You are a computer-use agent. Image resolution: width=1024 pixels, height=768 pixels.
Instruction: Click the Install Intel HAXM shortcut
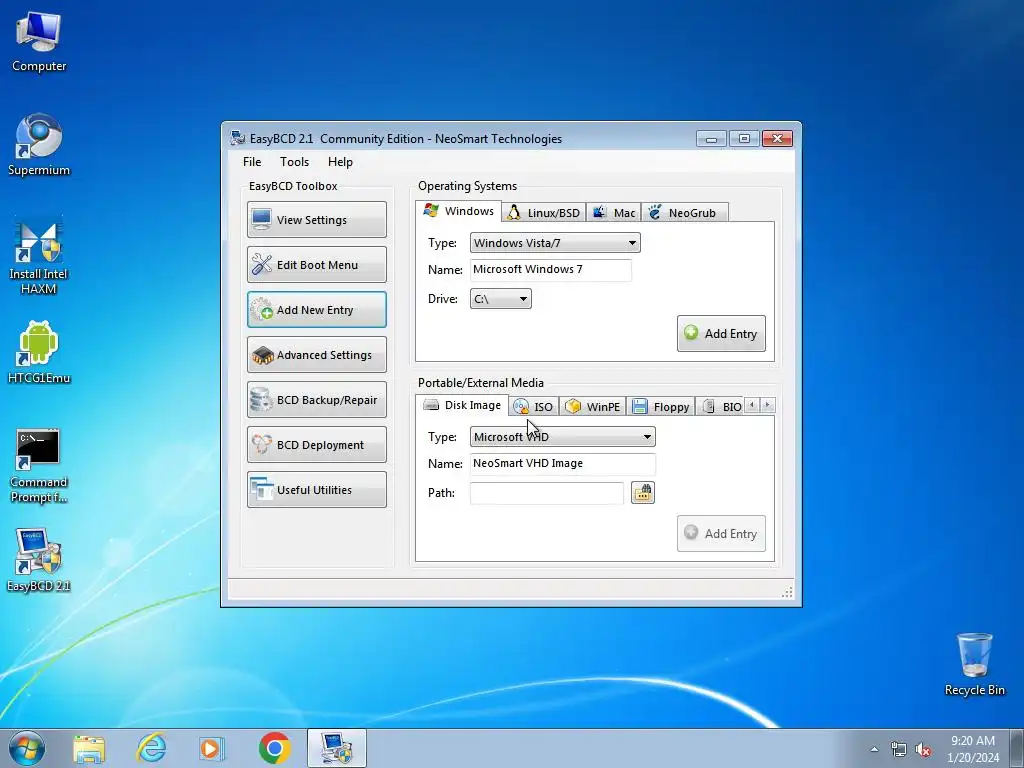click(39, 256)
